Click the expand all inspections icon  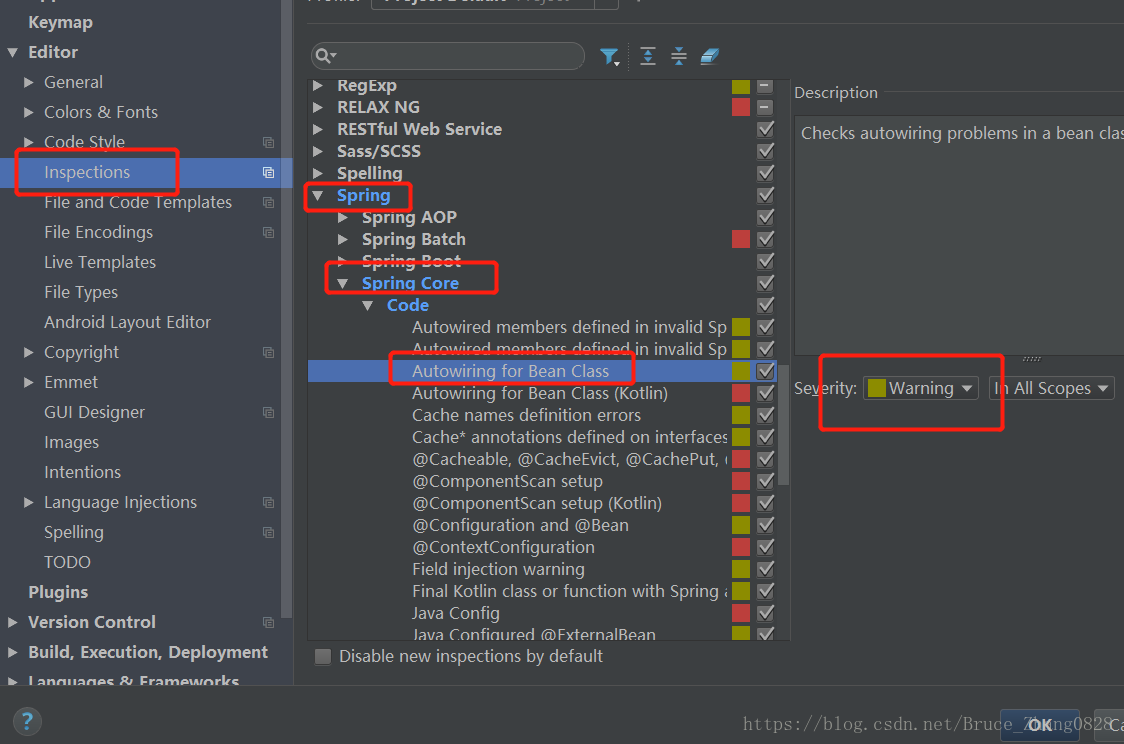click(x=648, y=56)
